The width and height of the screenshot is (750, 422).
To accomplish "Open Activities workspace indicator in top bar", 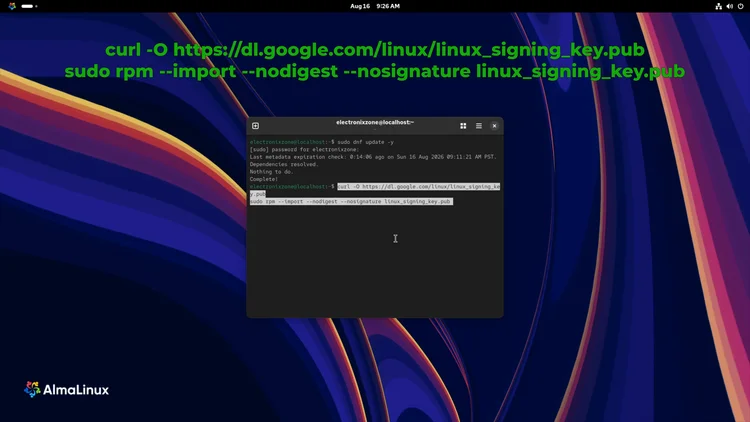I will click(x=29, y=6).
